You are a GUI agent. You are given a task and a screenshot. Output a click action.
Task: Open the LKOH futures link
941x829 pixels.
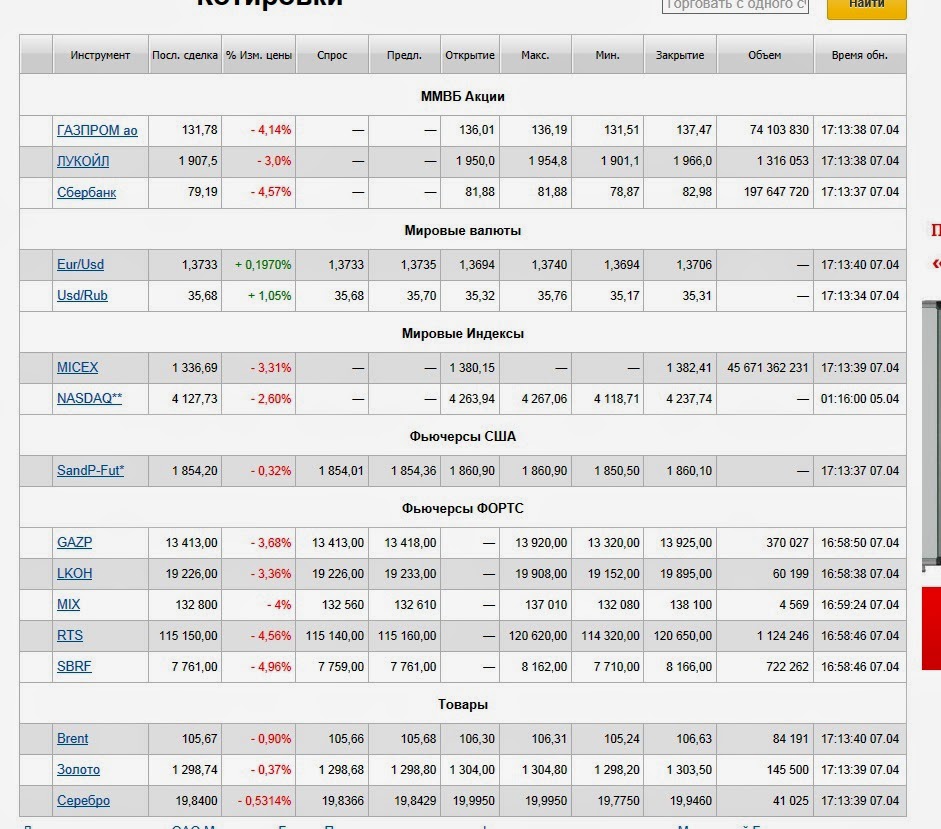point(74,574)
